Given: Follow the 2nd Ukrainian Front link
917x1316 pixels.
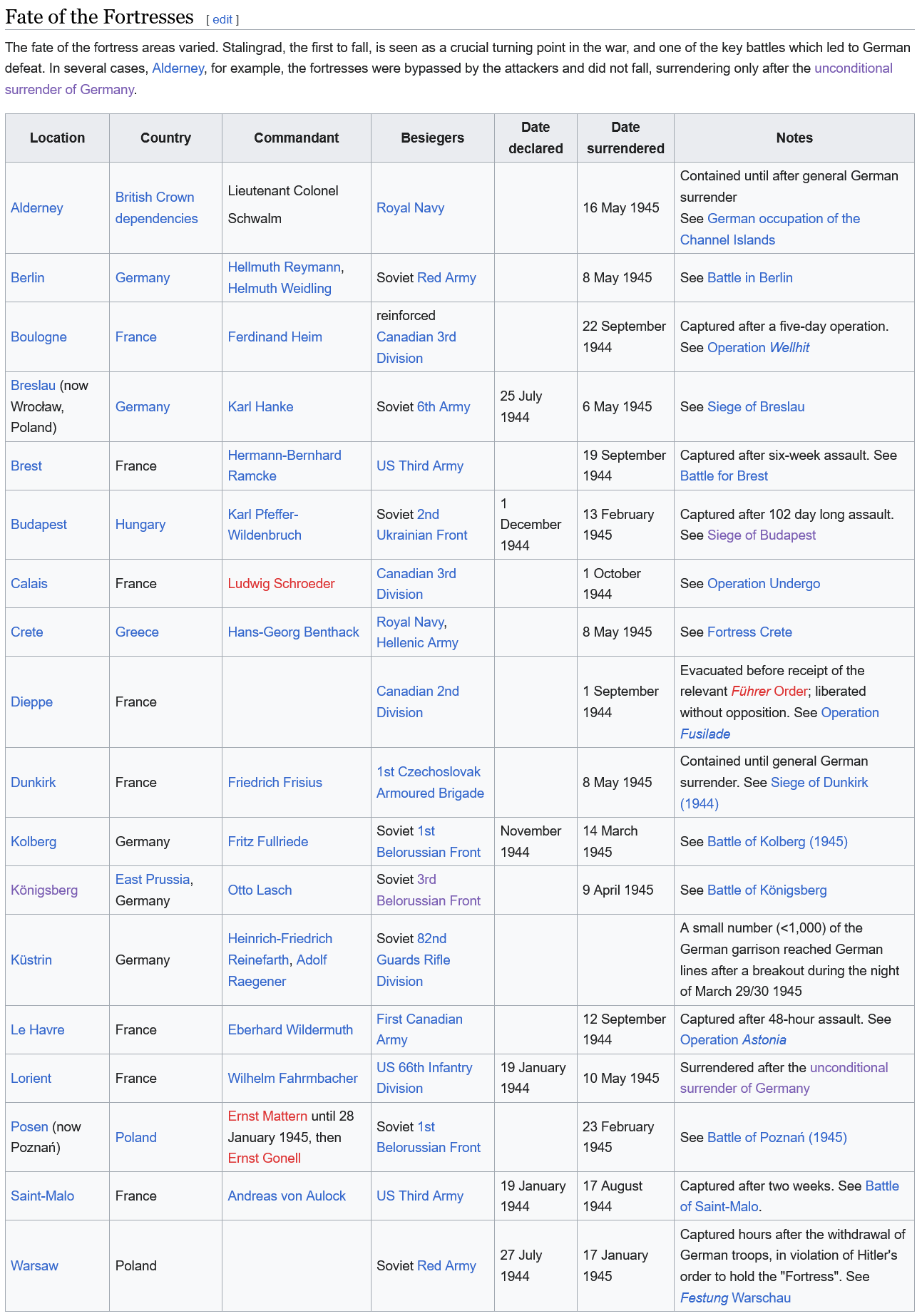Looking at the screenshot, I should pyautogui.click(x=422, y=525).
